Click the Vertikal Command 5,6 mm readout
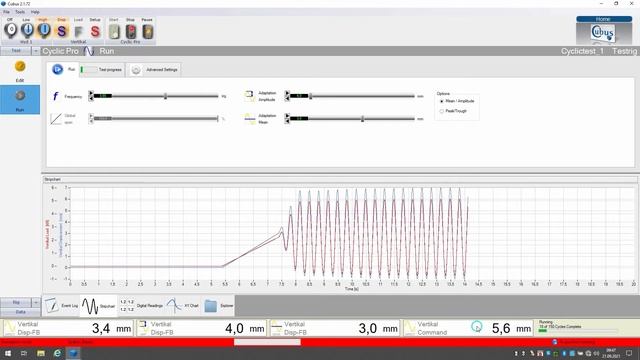 point(468,328)
